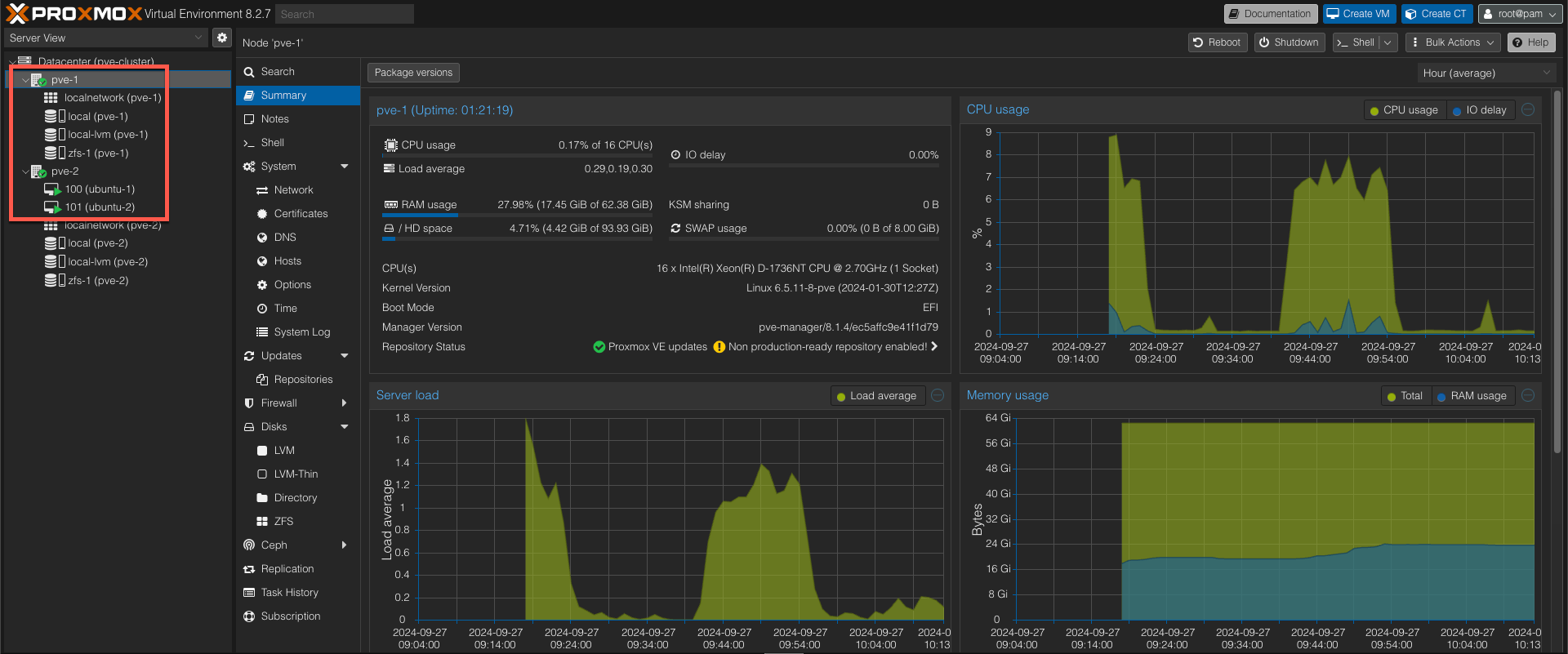Open the LVM-Thin menu item
1568x654 pixels.
[298, 474]
